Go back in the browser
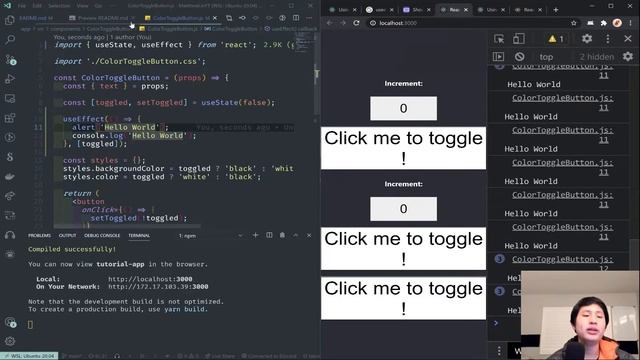Image resolution: width=640 pixels, height=360 pixels. tap(329, 23)
